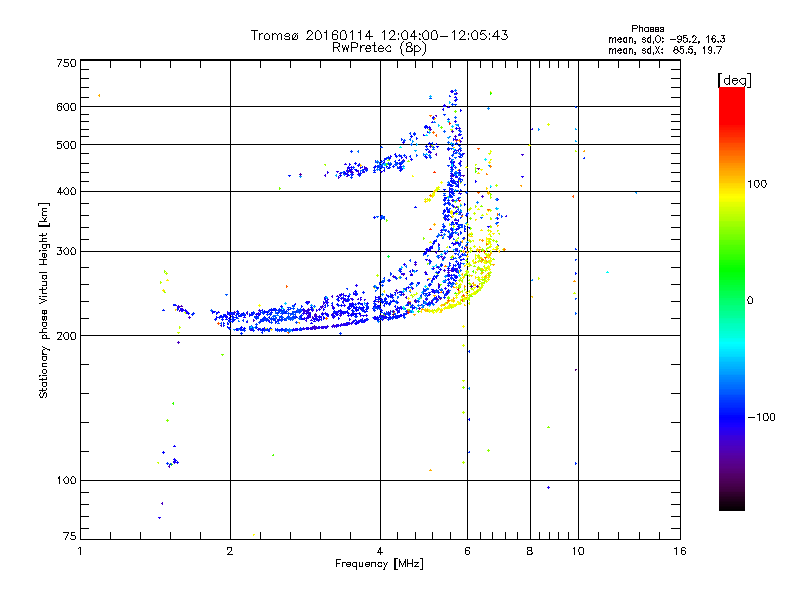Click the y-axis '750' tick label
The width and height of the screenshot is (800, 600).
pos(66,63)
